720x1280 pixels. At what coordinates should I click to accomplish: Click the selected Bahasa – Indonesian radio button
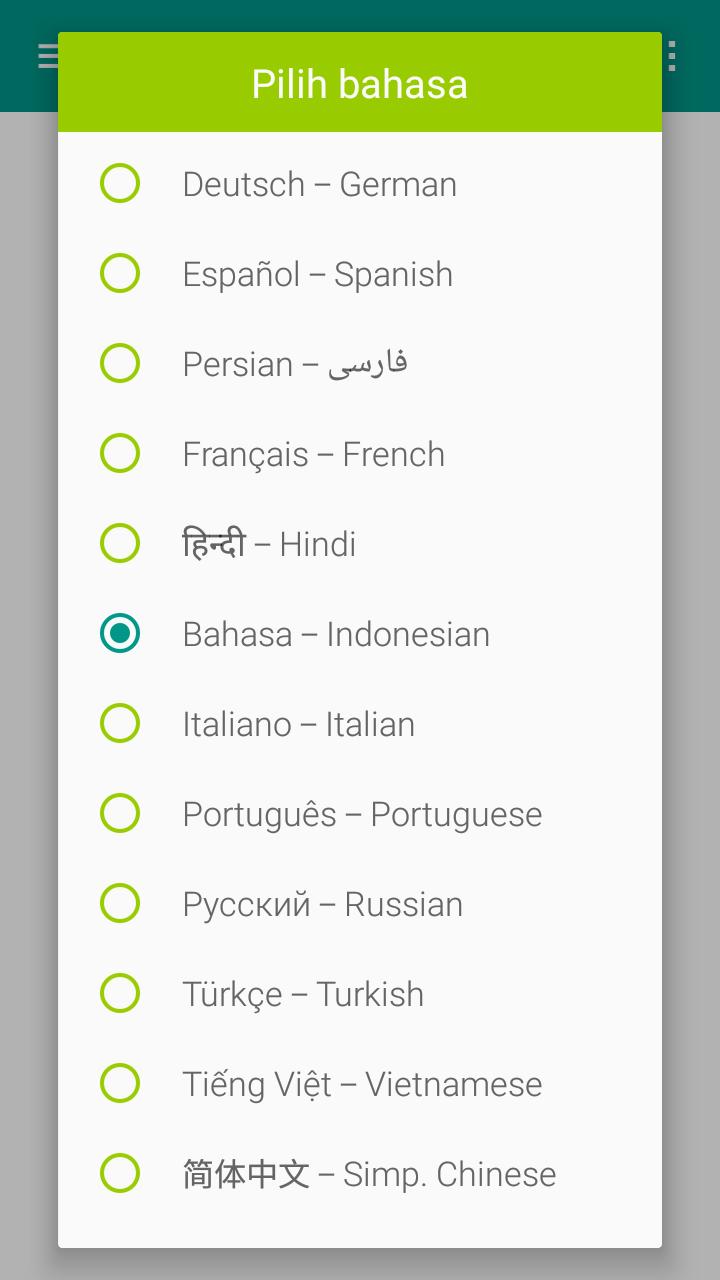120,634
